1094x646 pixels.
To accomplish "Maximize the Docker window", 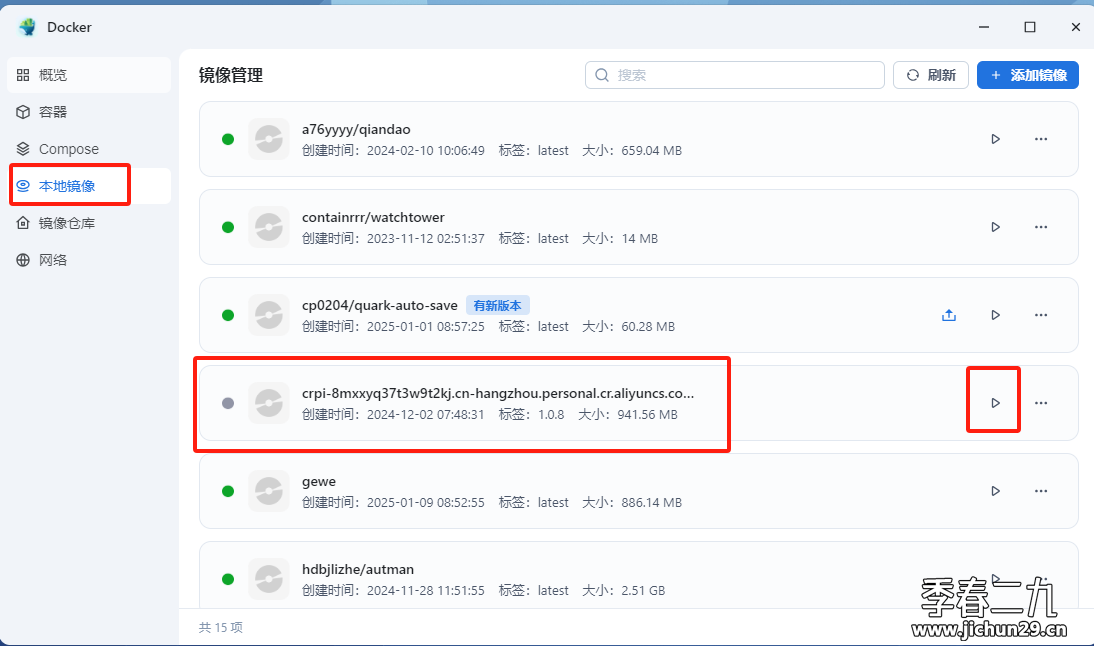I will [x=1030, y=27].
